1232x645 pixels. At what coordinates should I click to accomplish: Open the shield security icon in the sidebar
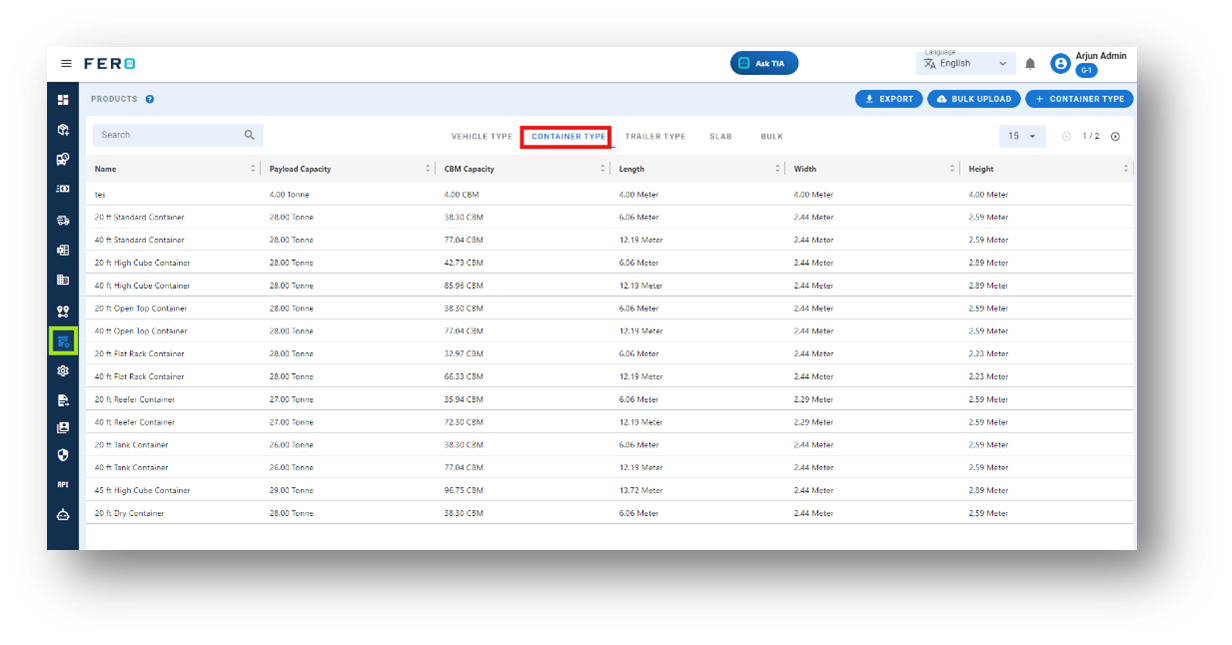click(63, 455)
